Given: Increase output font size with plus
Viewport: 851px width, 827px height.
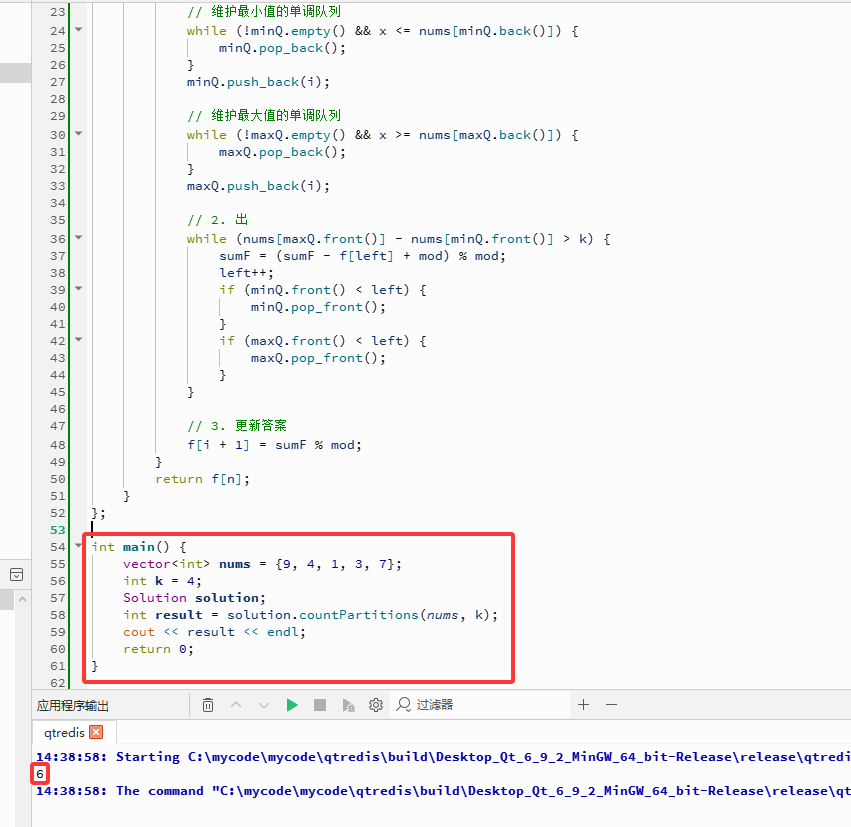Looking at the screenshot, I should point(583,705).
